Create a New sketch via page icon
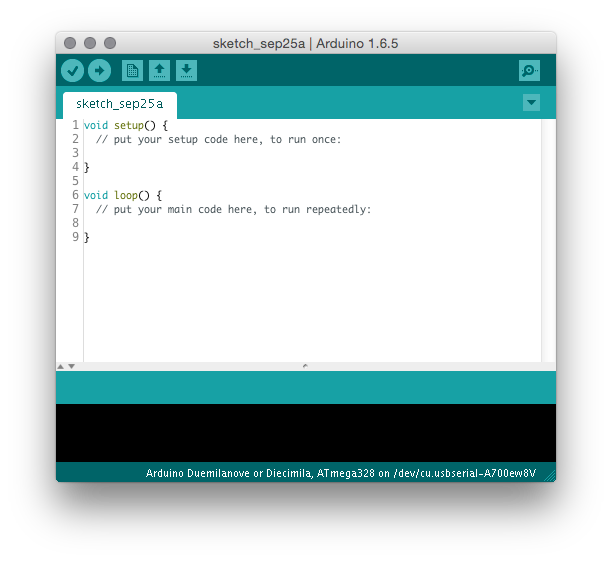612x562 pixels. click(132, 71)
